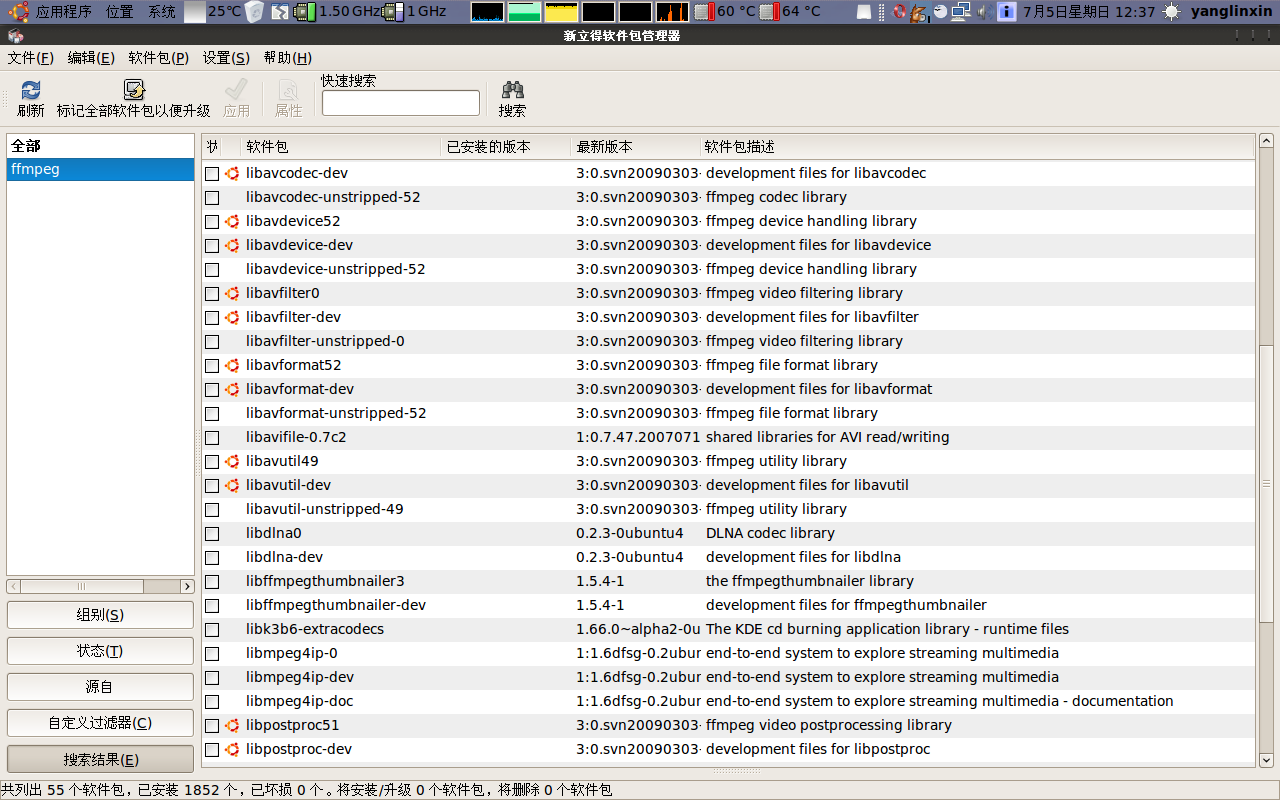Screen dimensions: 1280x800
Task: Click the blue info tray icon
Action: coord(1007,12)
